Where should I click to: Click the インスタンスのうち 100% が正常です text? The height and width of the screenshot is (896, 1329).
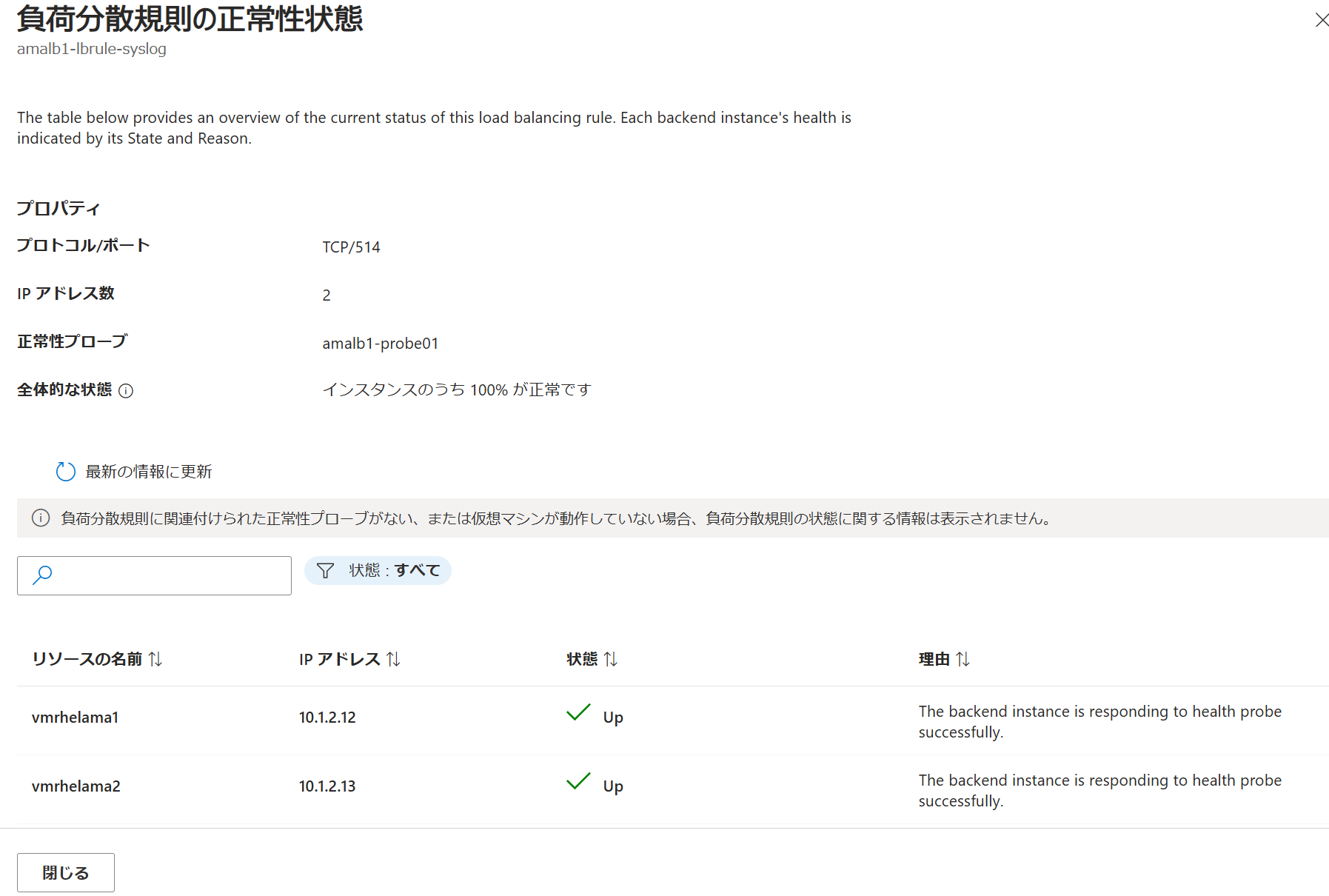[457, 390]
